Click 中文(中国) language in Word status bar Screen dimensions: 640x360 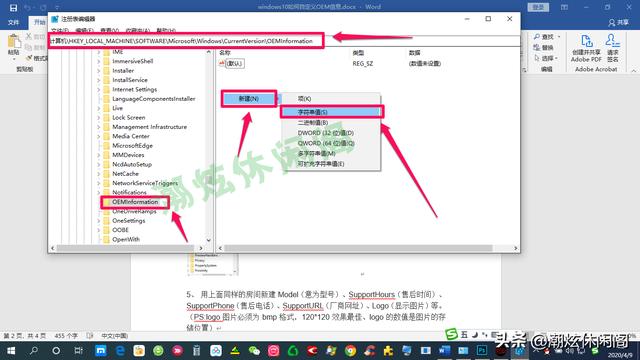[114, 336]
